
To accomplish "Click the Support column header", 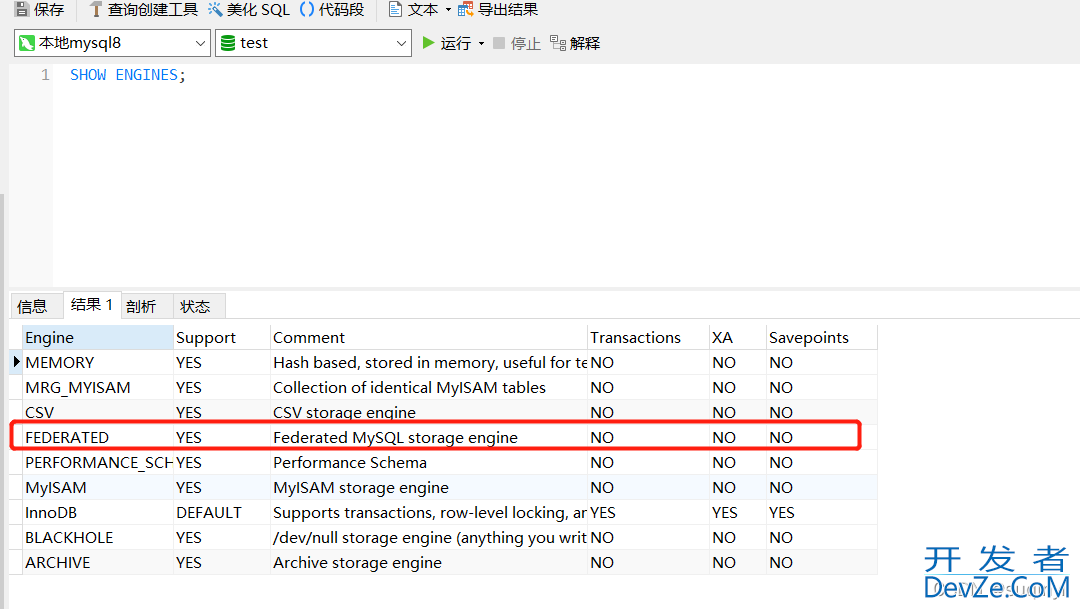I will [x=222, y=338].
